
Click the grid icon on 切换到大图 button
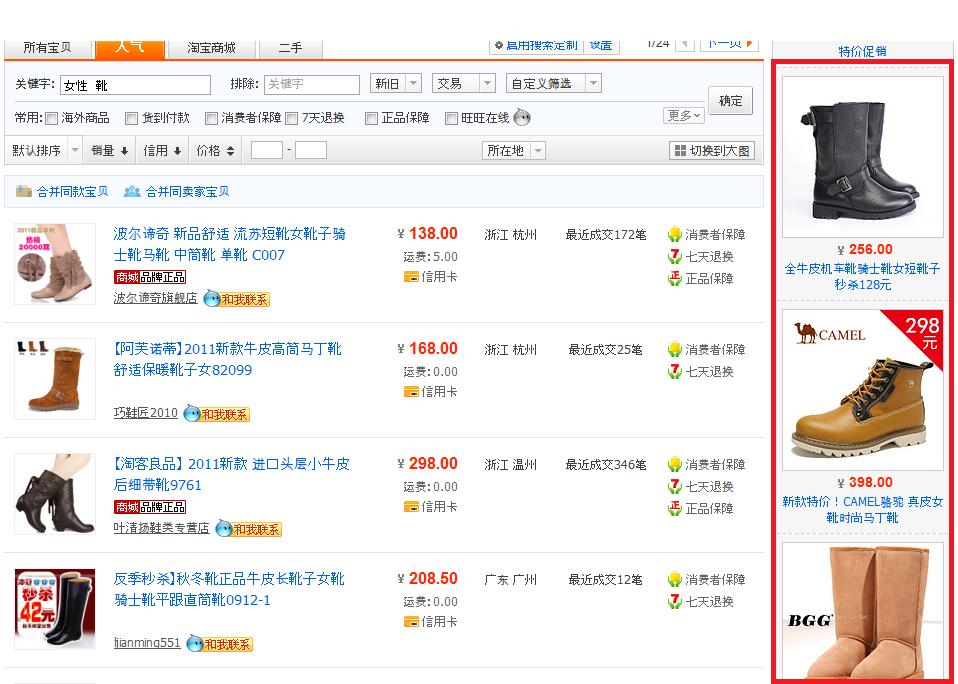[x=680, y=150]
